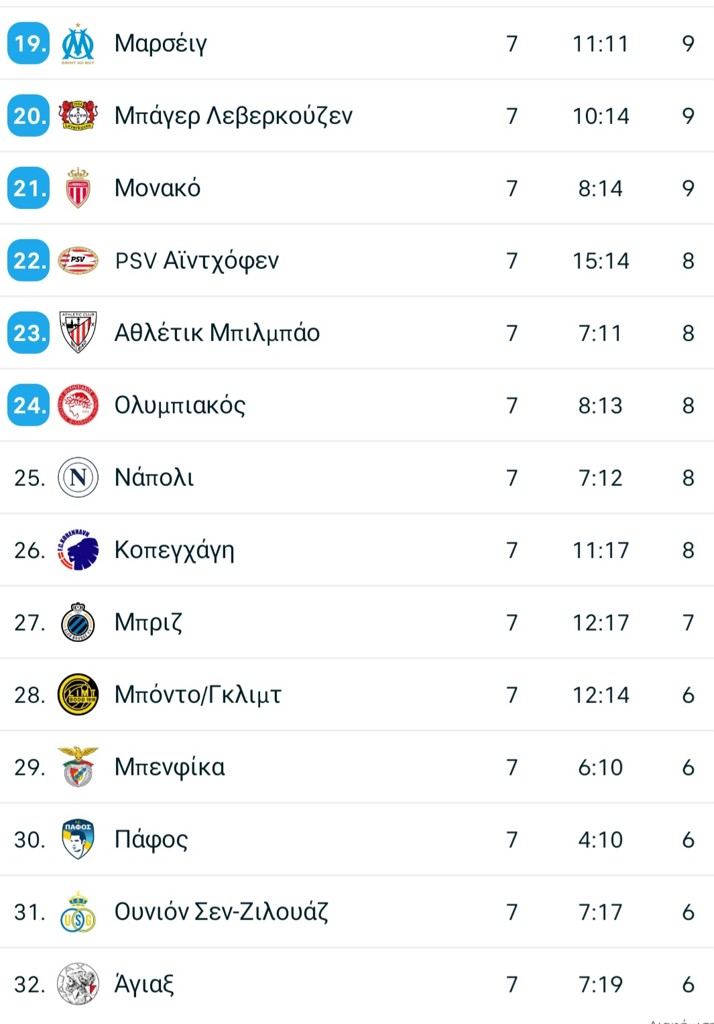714x1024 pixels.
Task: Click the Napoli club crest icon
Action: click(x=77, y=478)
